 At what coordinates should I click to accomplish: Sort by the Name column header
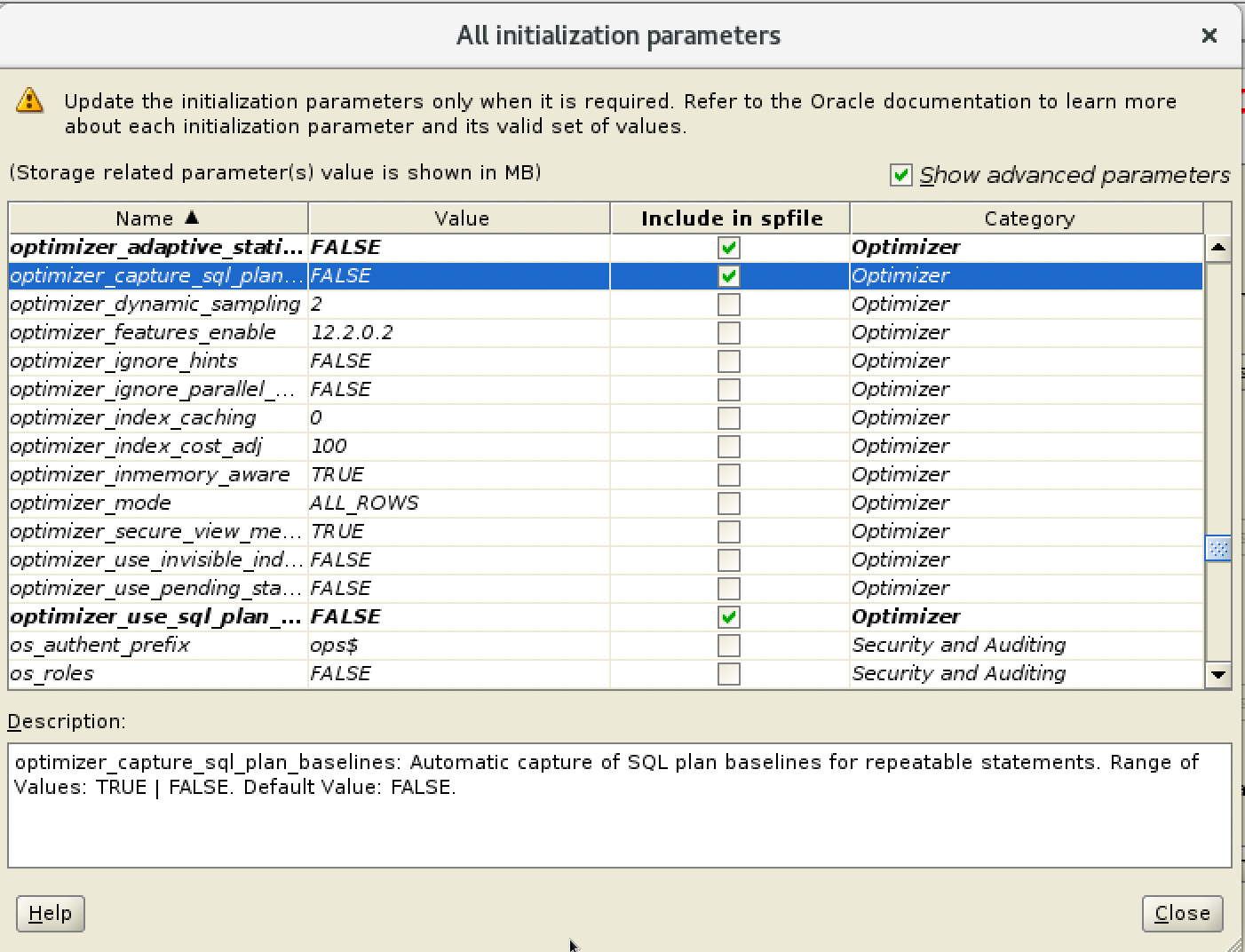point(158,218)
